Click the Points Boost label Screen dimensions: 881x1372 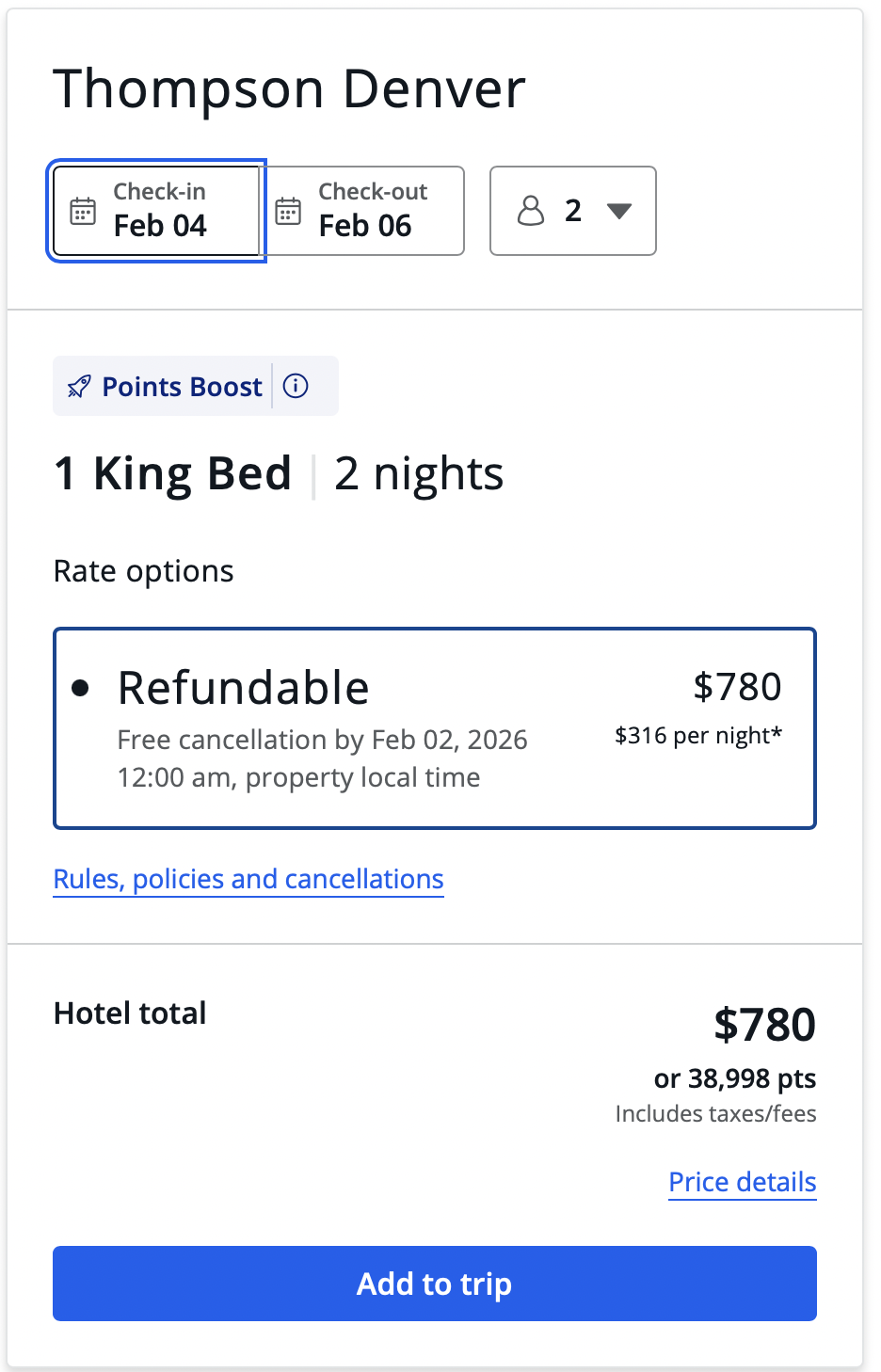pyautogui.click(x=182, y=387)
